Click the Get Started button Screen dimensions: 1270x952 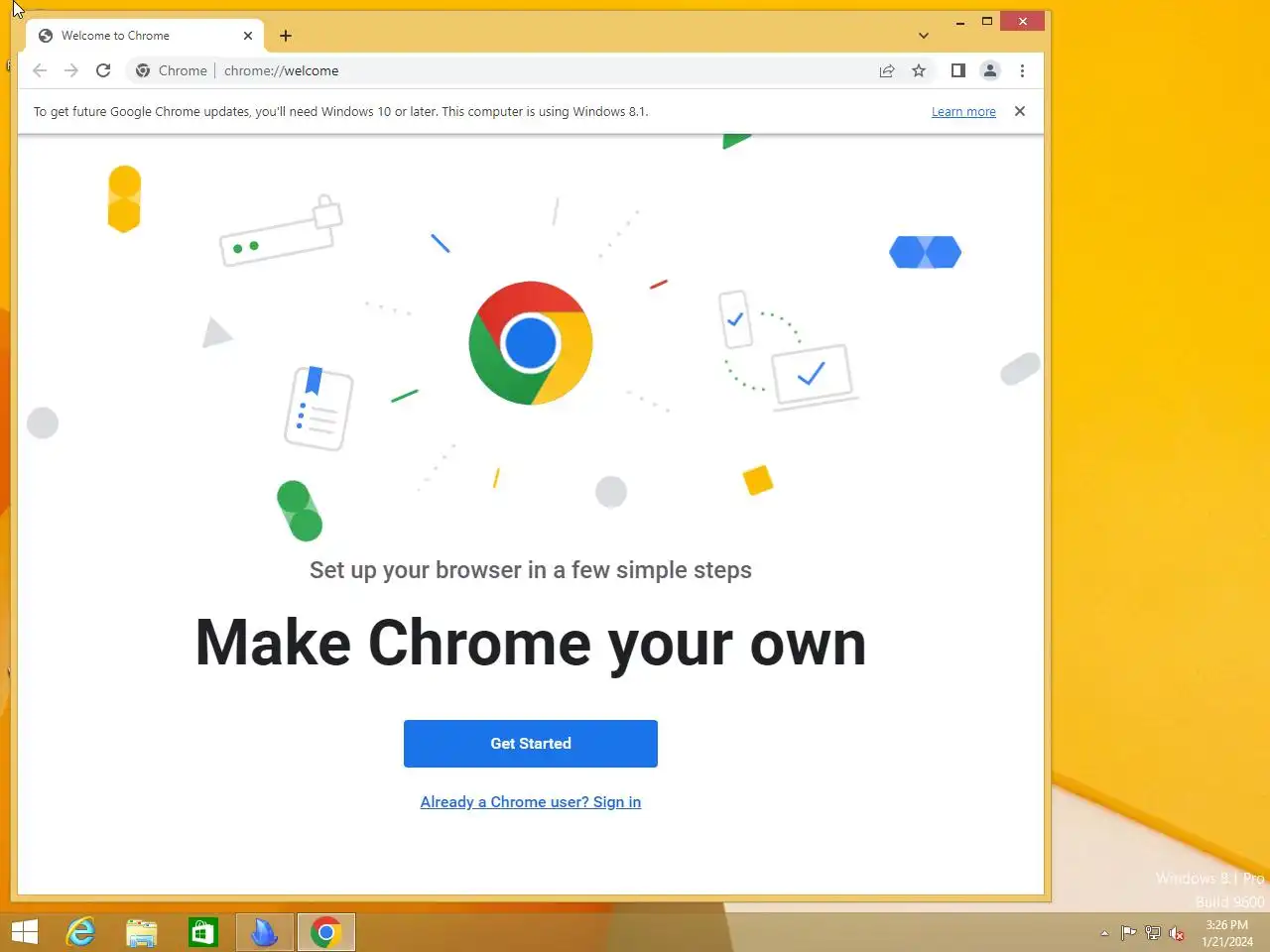(530, 744)
